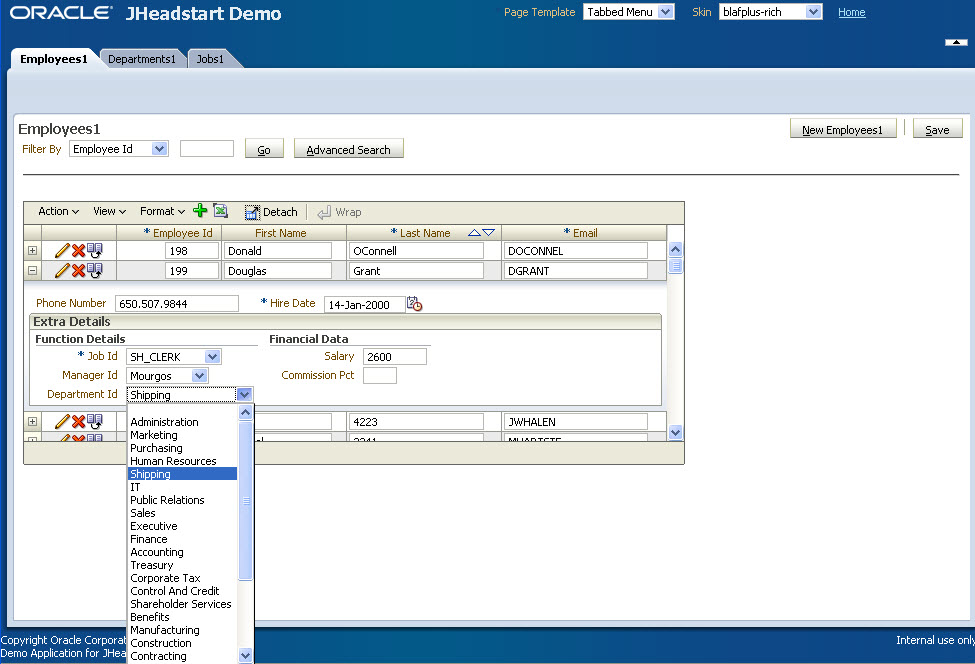Click the duplicate-row icon in JWHALEN row

[95, 422]
